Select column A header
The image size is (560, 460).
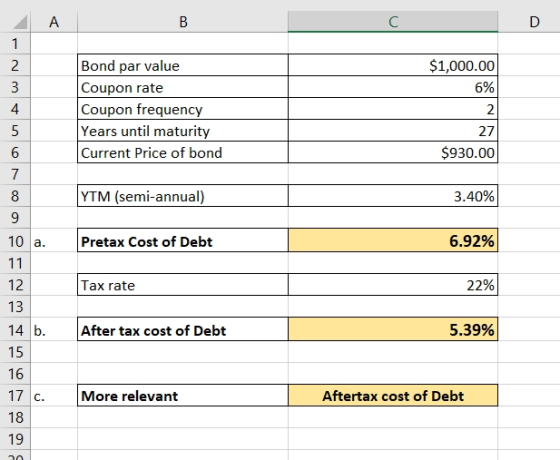click(54, 22)
